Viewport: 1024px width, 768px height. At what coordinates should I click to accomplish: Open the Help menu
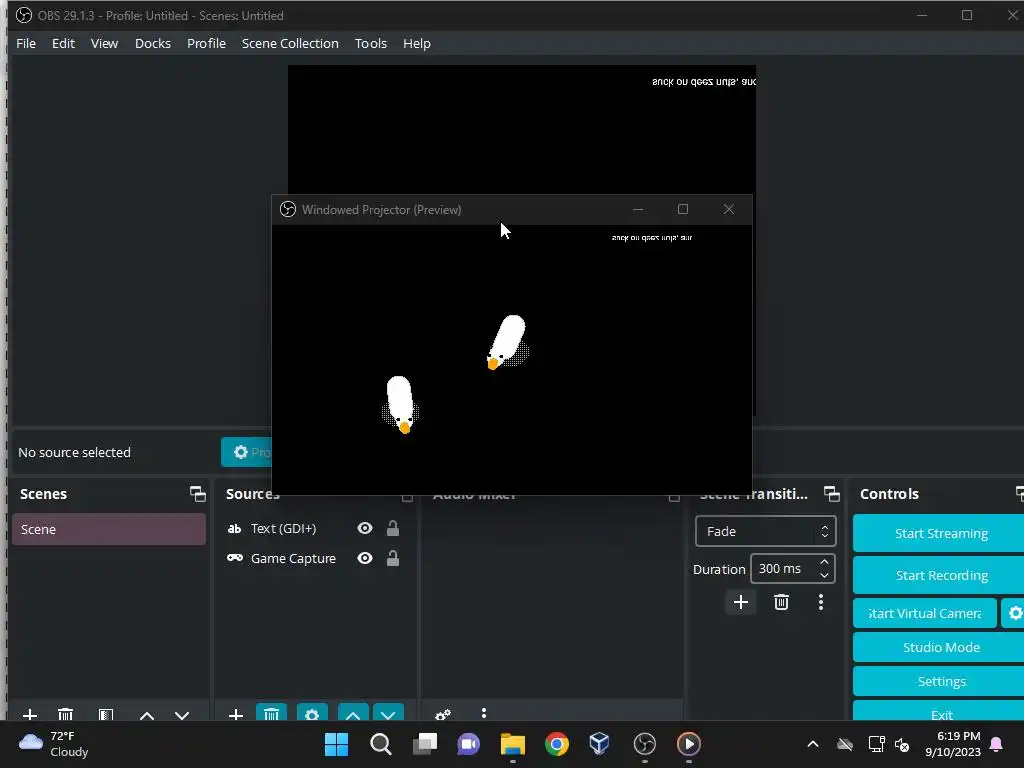[x=417, y=43]
